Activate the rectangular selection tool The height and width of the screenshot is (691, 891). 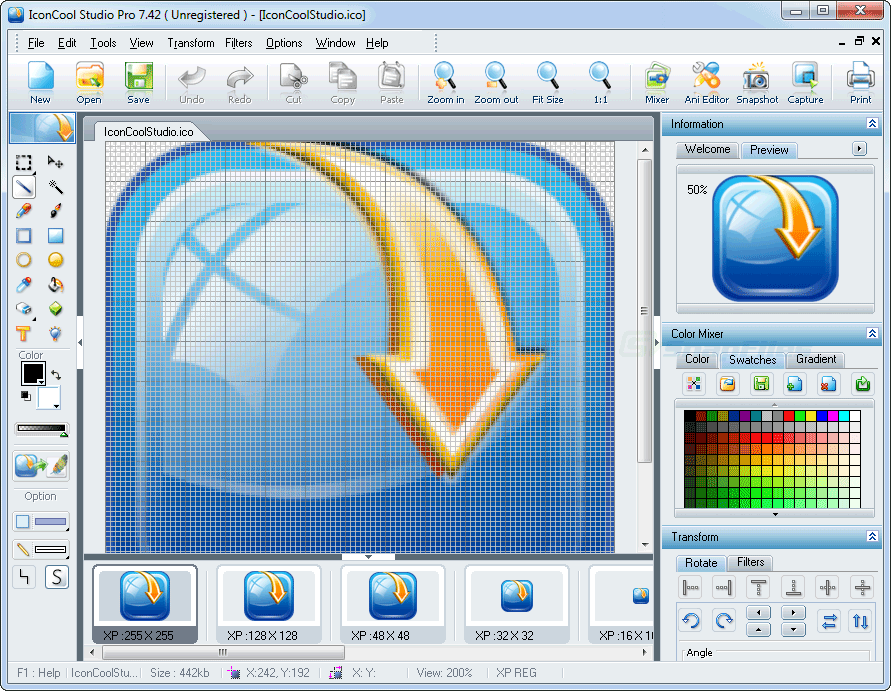pos(25,163)
